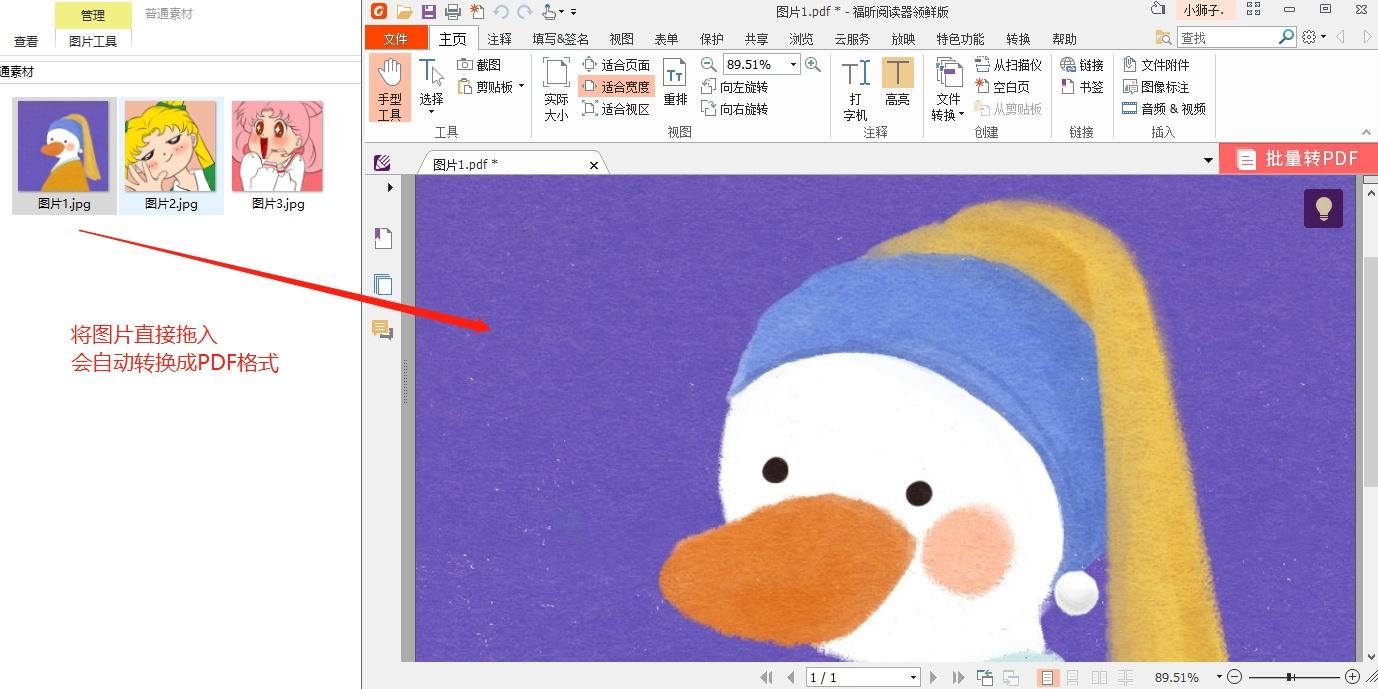Expand the 剪贴板 clipboard dropdown
1378x689 pixels.
(521, 87)
